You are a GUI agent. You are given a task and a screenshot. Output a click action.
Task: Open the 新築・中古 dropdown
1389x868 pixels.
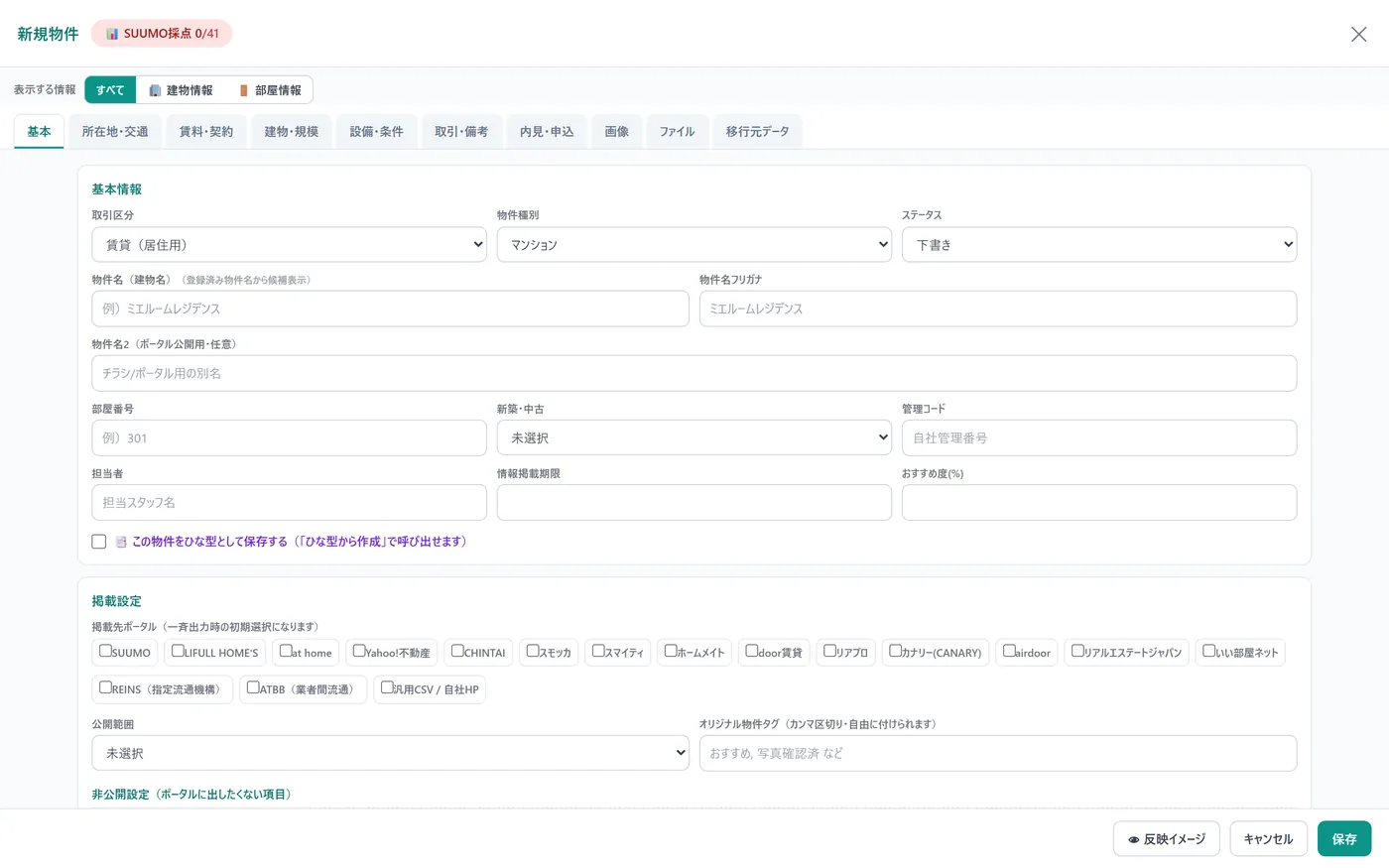[694, 437]
